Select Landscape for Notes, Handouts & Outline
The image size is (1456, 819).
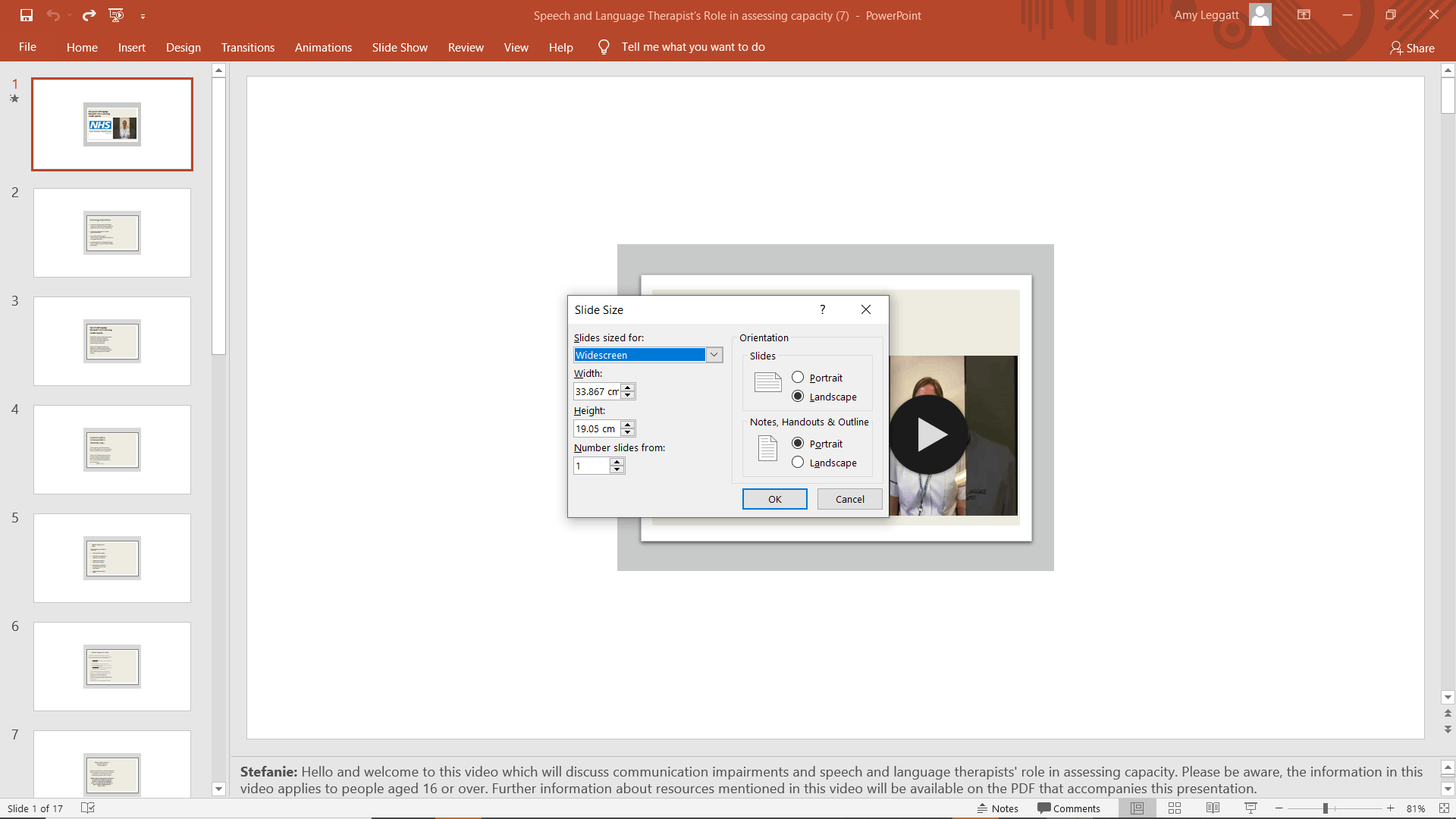798,463
